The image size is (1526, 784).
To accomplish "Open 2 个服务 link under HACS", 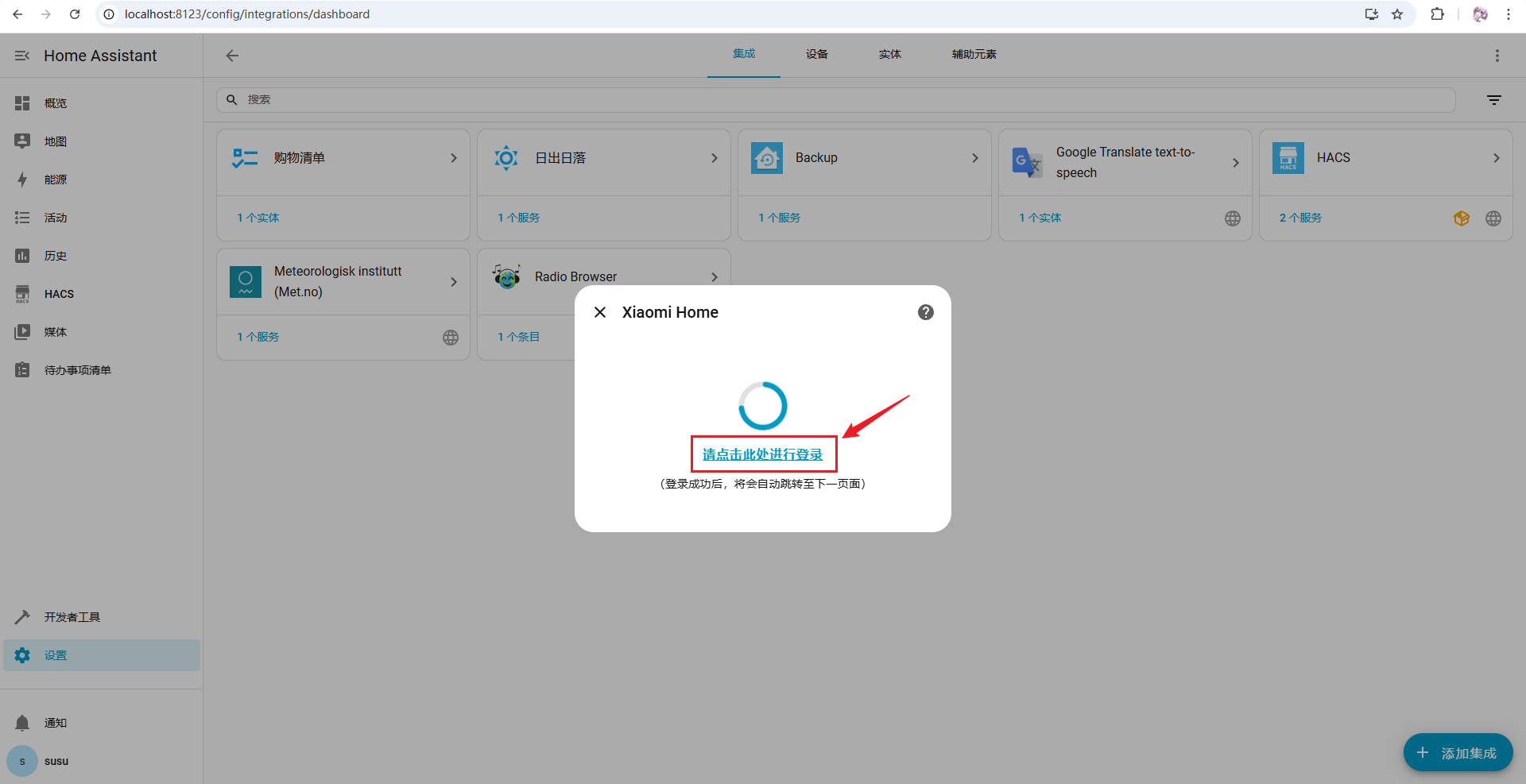I will 1301,218.
